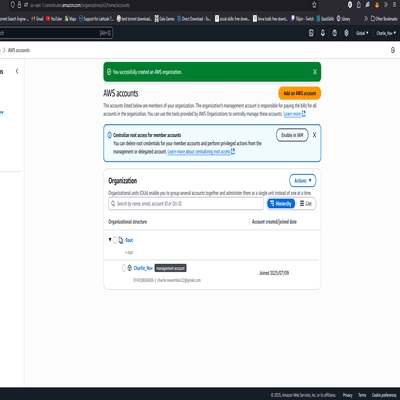400x400 pixels.
Task: Click the browser address bar URL
Action: 80,5
